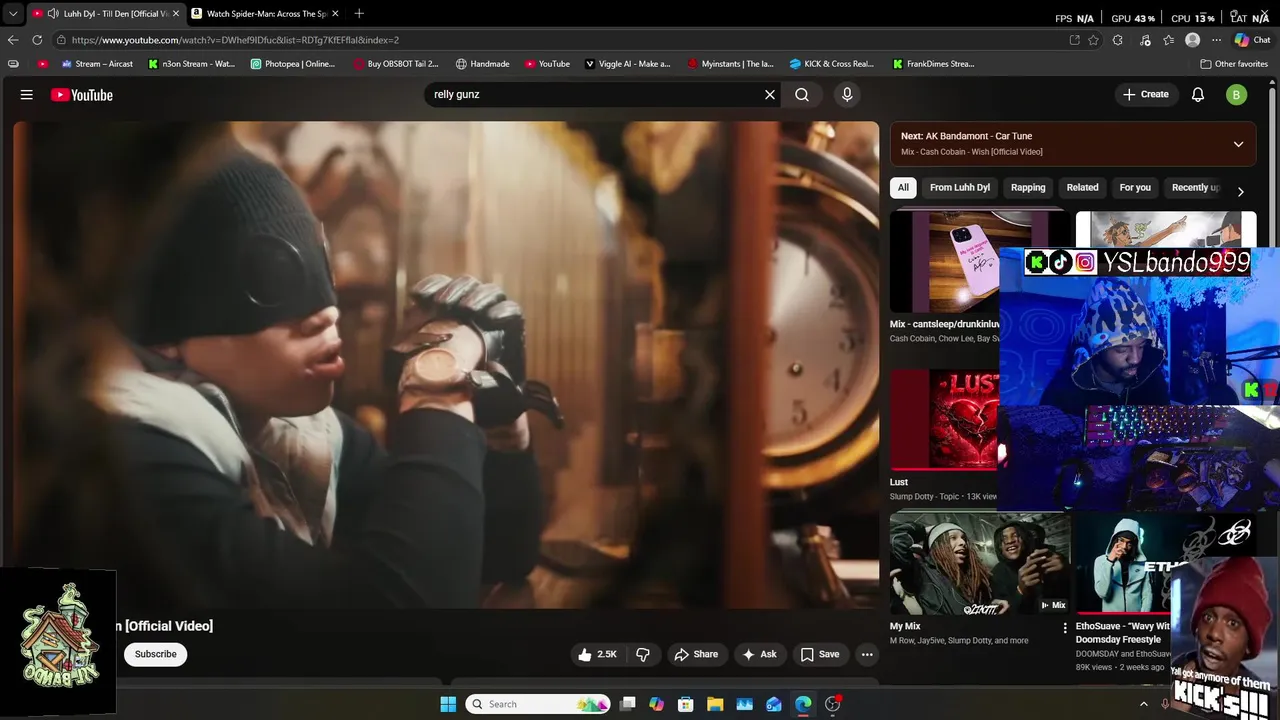
Task: Open Task View on the taskbar
Action: [627, 704]
